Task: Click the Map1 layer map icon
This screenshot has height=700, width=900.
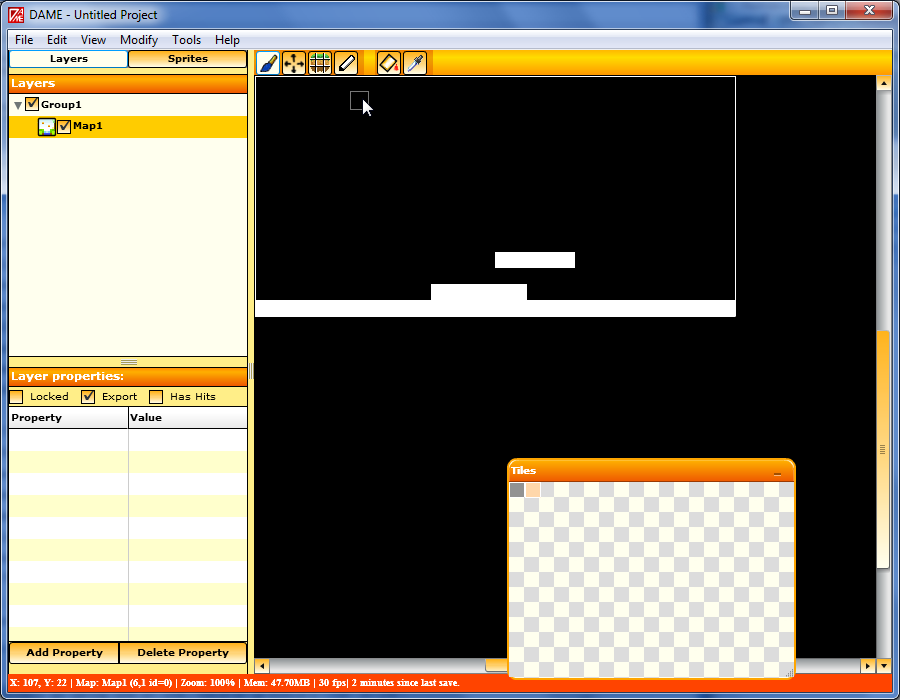Action: click(46, 127)
